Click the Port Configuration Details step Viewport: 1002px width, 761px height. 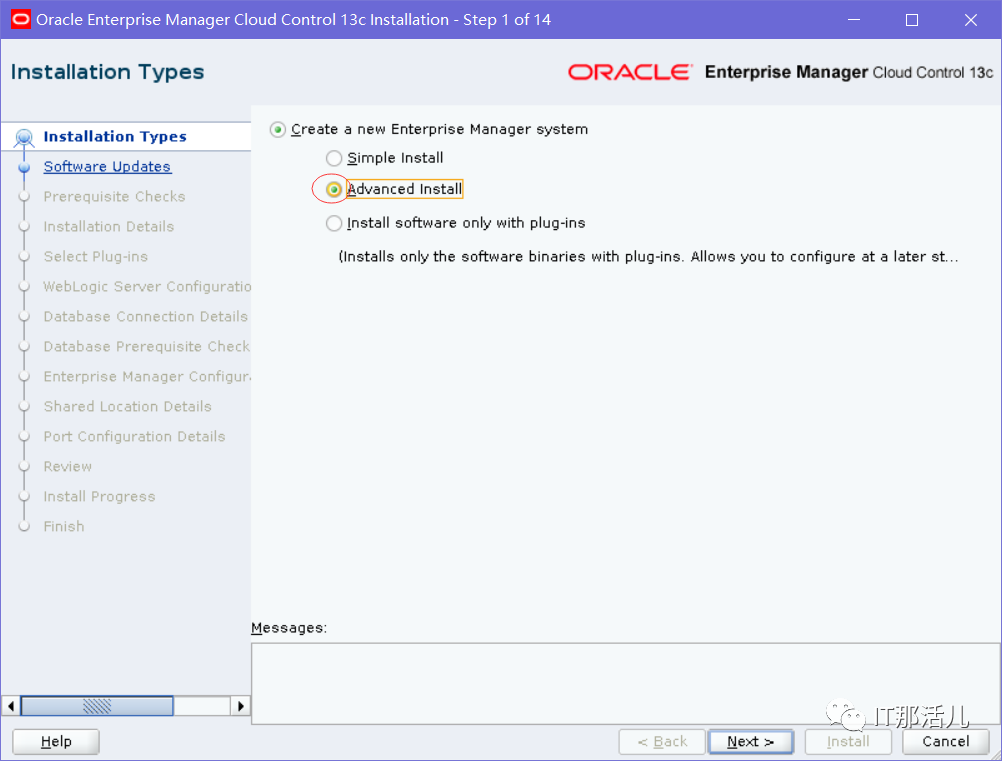[134, 437]
